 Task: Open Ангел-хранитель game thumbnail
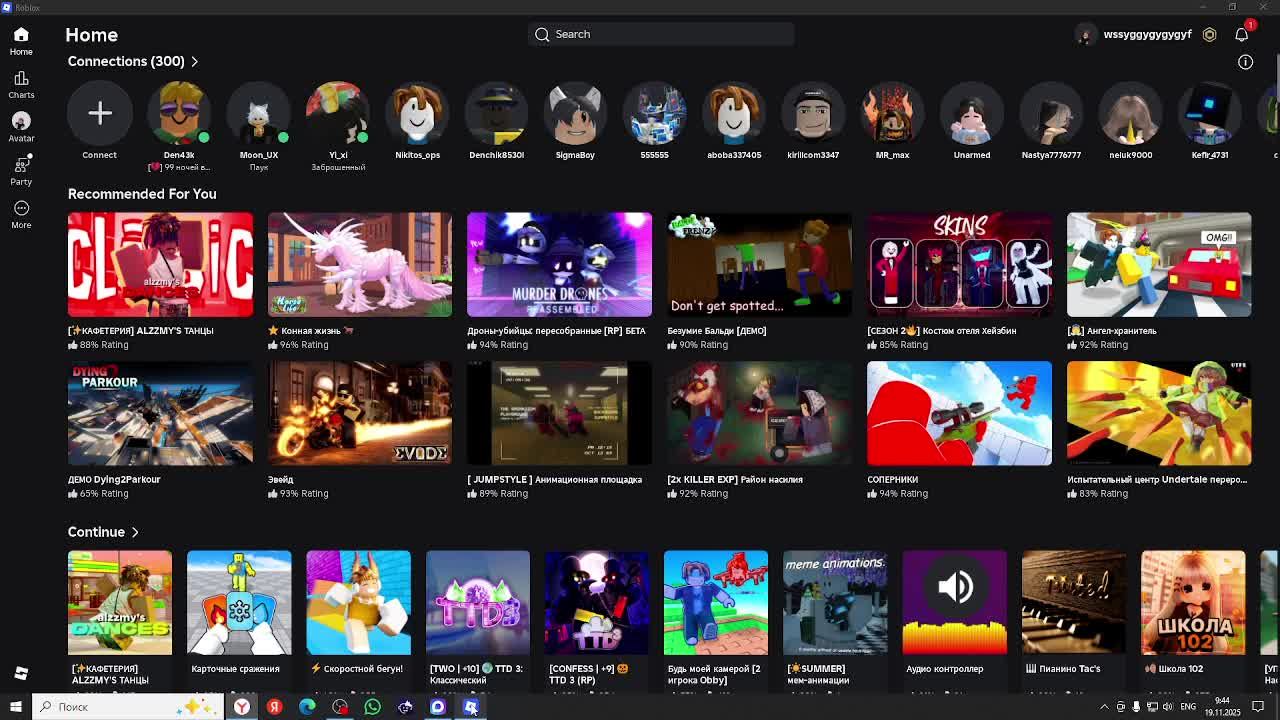point(1159,265)
